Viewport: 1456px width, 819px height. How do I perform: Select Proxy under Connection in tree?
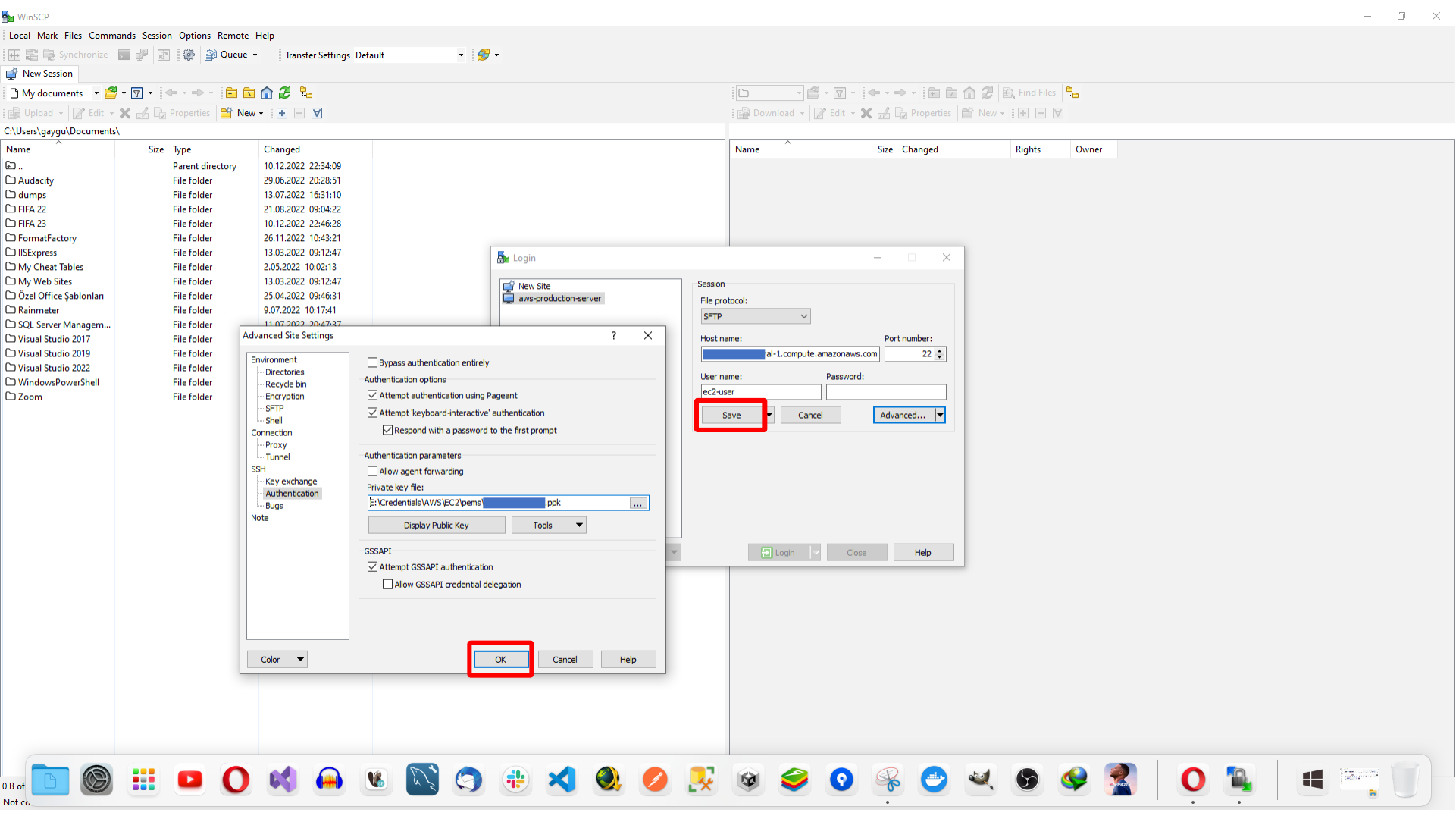tap(276, 444)
